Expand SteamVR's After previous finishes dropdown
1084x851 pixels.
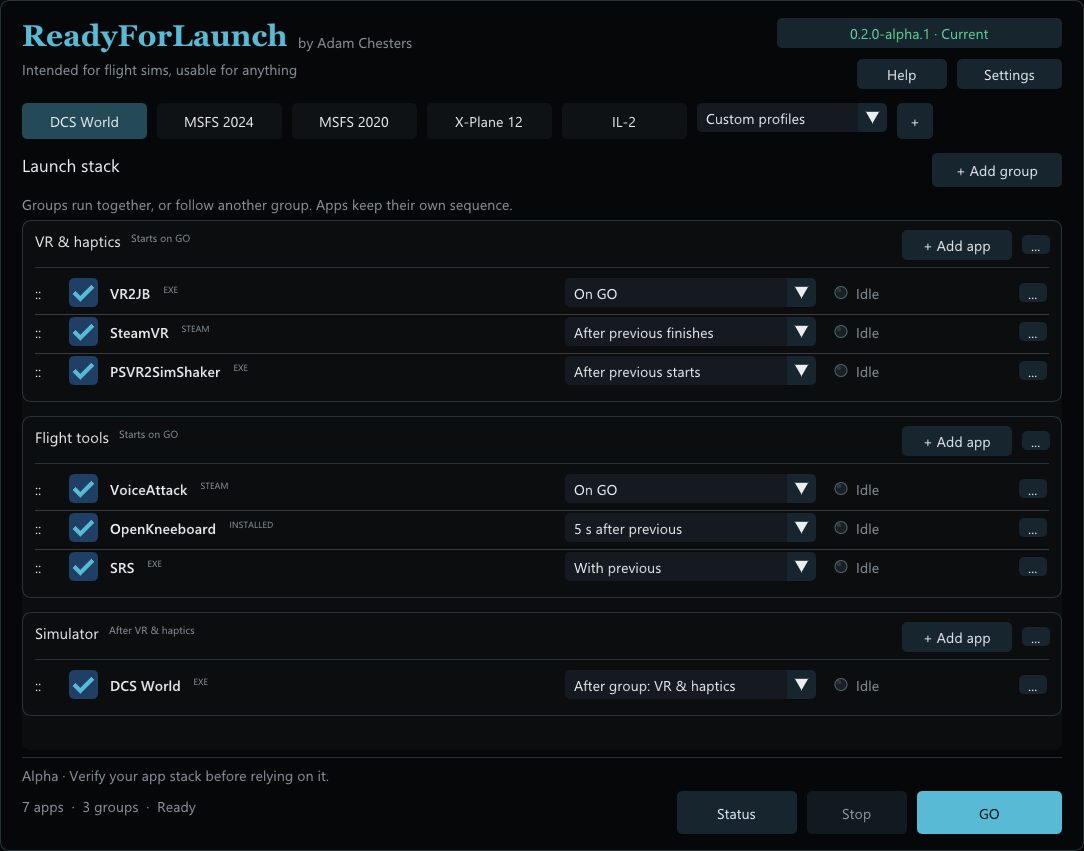pyautogui.click(x=690, y=333)
